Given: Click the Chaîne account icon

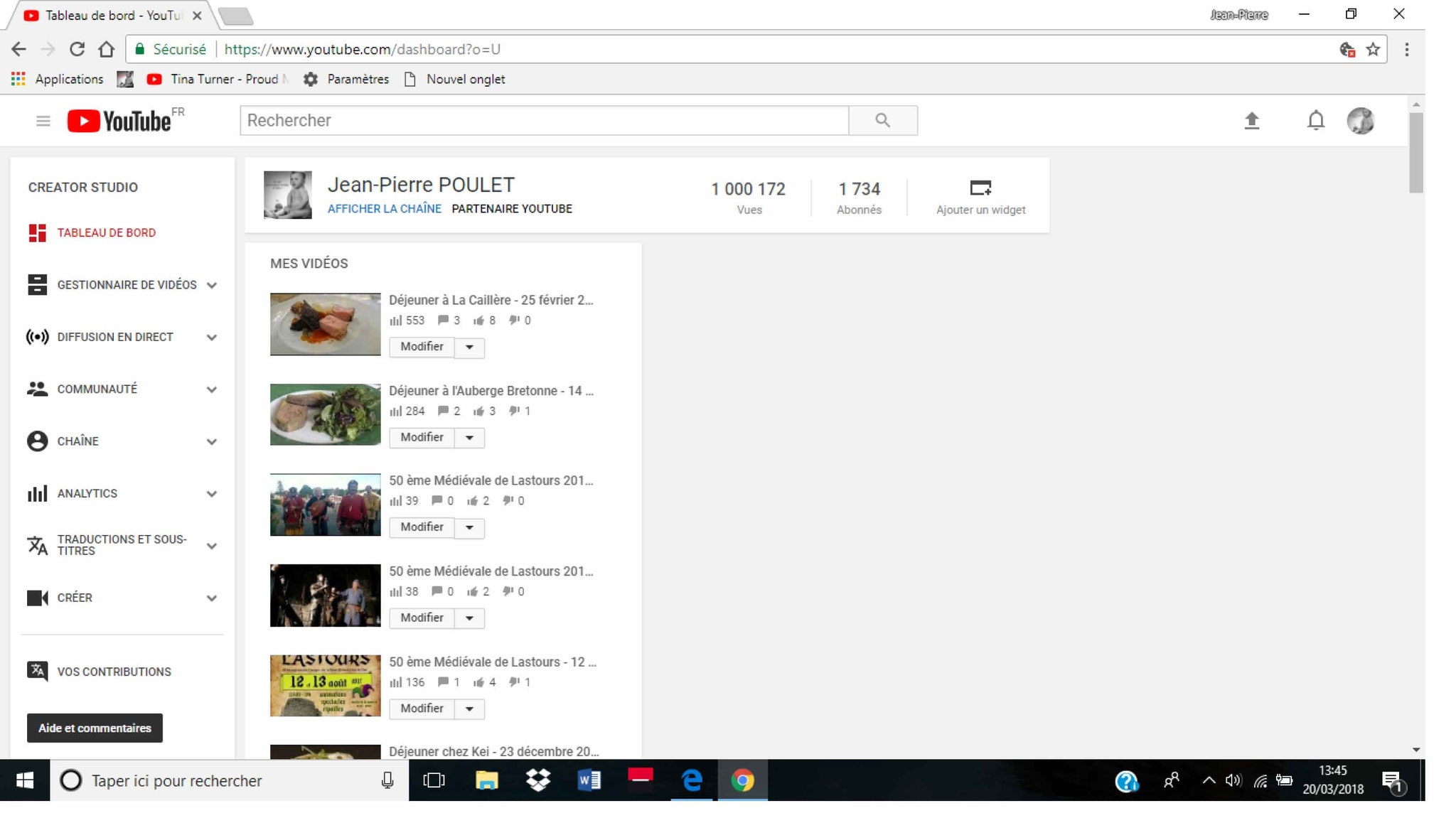Looking at the screenshot, I should 37,441.
